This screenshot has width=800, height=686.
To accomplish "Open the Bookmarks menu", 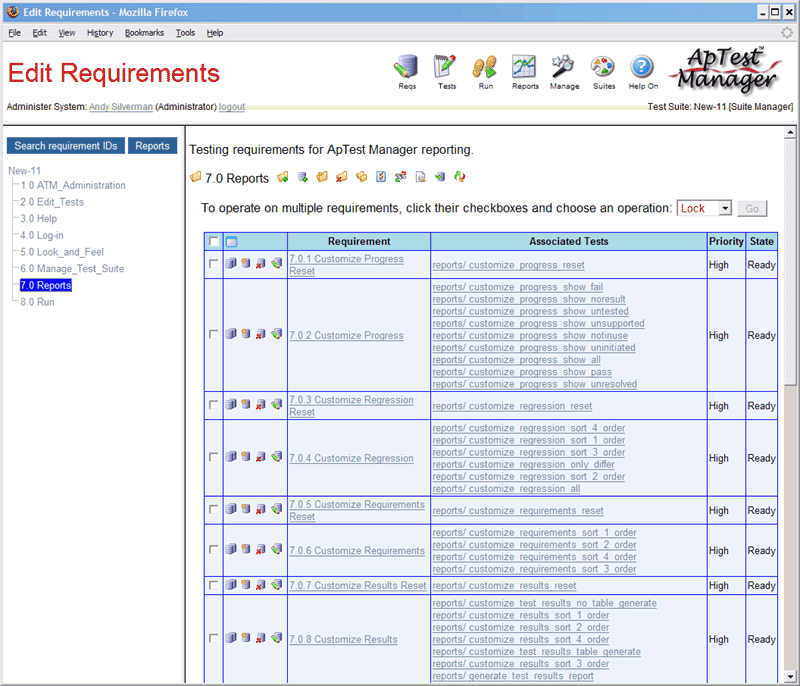I will coord(144,33).
